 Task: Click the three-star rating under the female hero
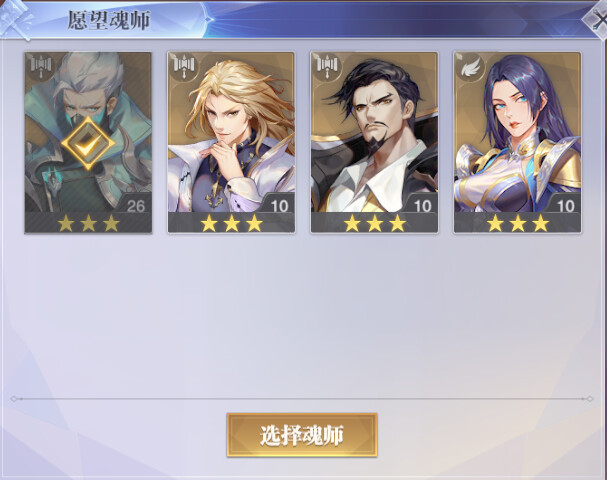(518, 223)
